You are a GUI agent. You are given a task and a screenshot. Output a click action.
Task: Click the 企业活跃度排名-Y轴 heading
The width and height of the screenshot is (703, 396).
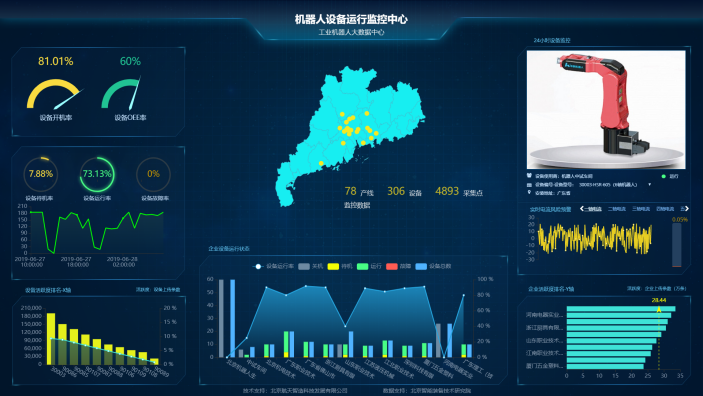tap(551, 289)
